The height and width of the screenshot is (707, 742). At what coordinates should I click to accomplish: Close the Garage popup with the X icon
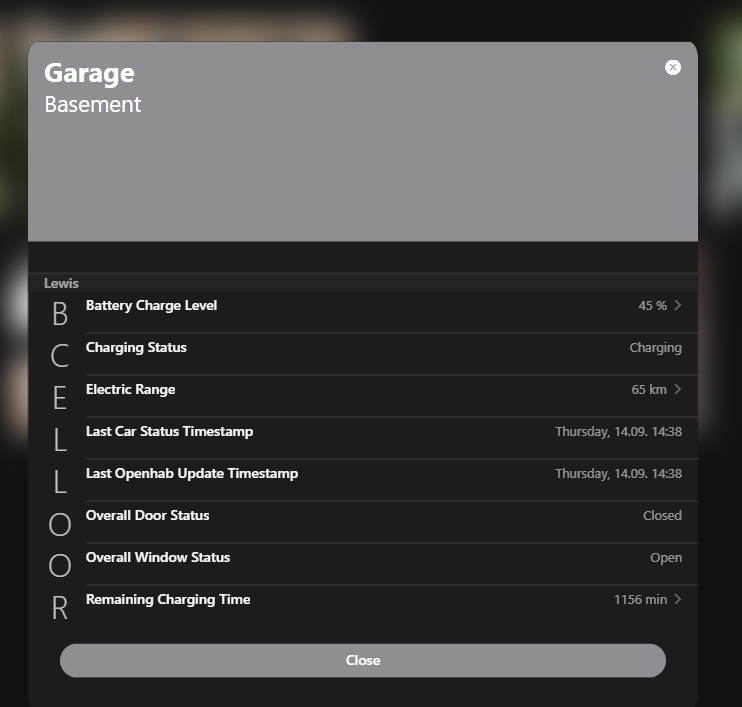[x=673, y=67]
